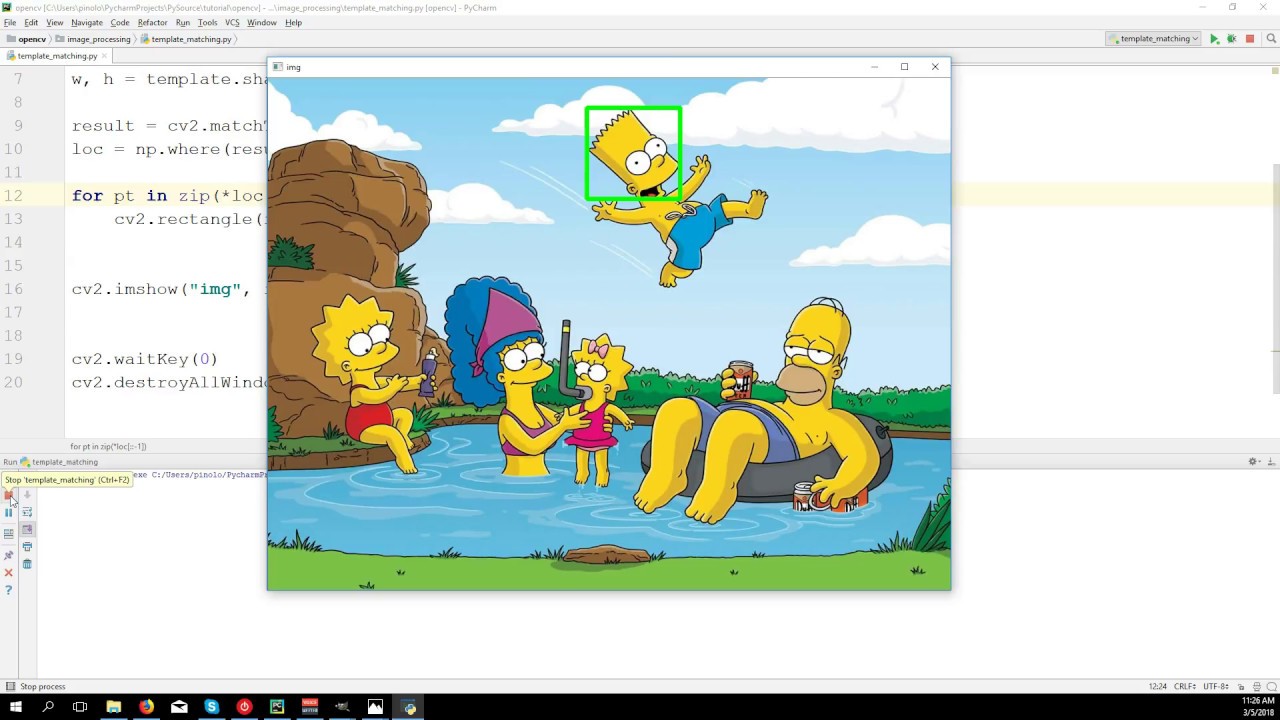Toggle soft-wrap in the Run console
The width and height of the screenshot is (1280, 720).
(x=27, y=512)
